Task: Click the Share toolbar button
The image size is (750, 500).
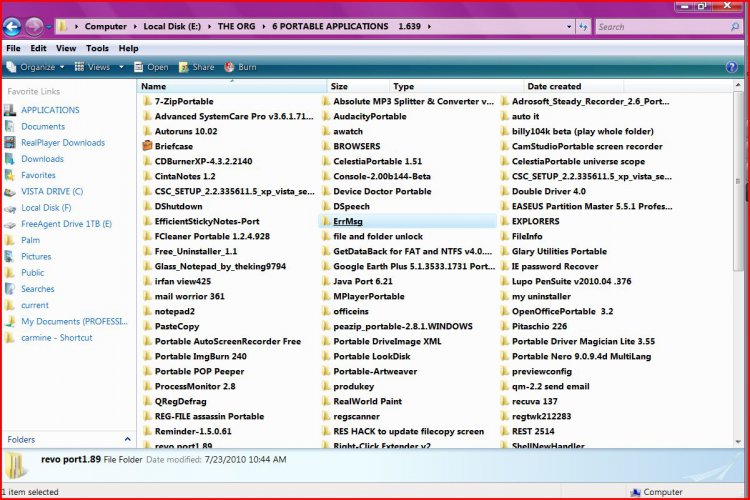Action: point(197,67)
